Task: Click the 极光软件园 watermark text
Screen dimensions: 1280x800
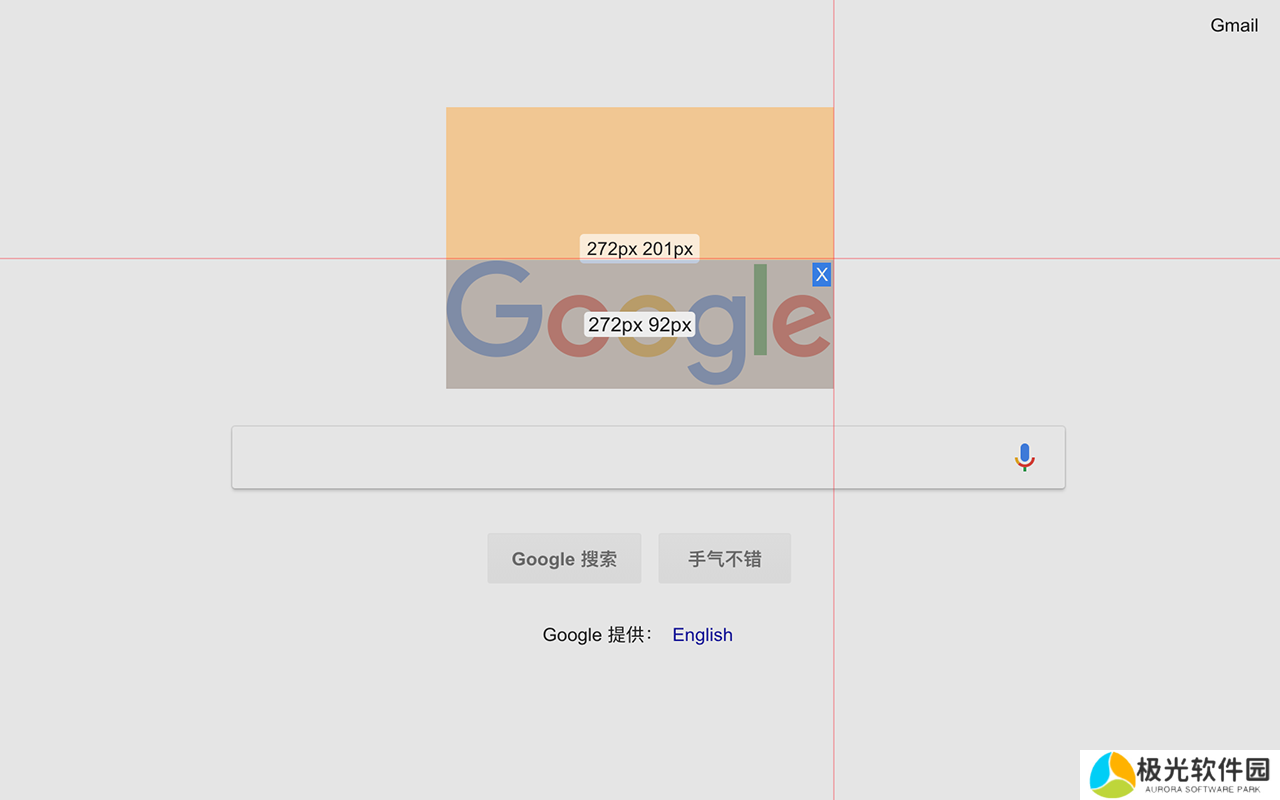Action: 1203,768
